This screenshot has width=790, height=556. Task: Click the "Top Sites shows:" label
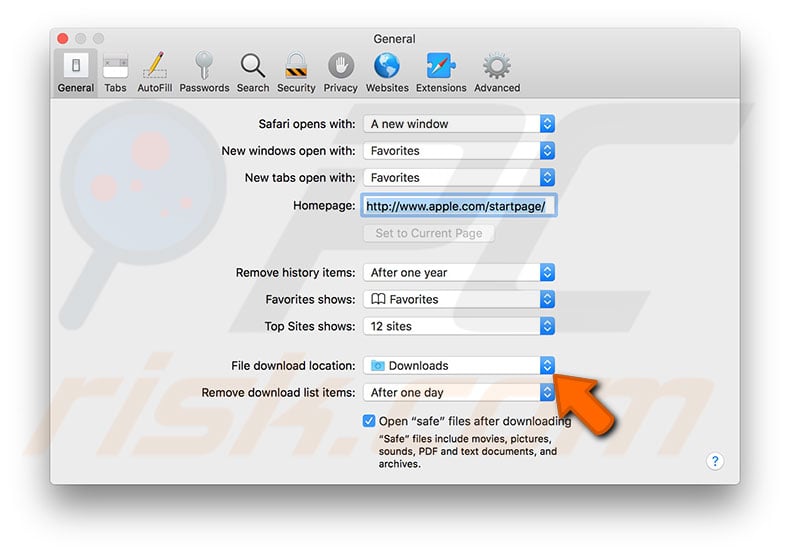[x=310, y=326]
